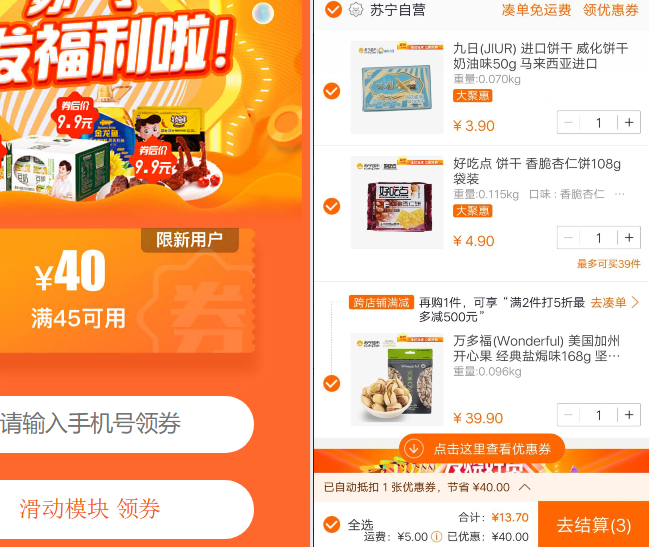
Task: Expand truncated specs of 好吃点 biscuit
Action: pos(620,194)
